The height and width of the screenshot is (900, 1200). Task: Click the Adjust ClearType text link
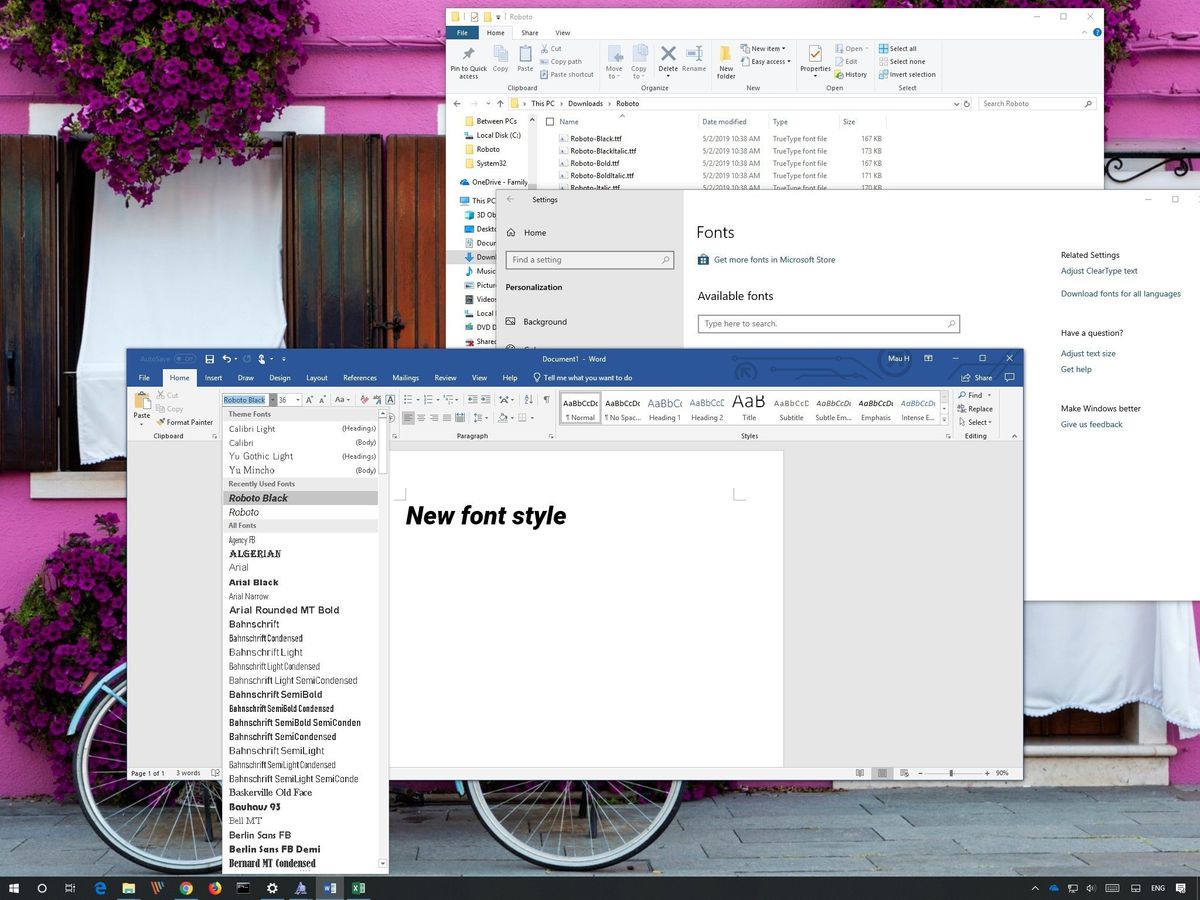(1099, 270)
